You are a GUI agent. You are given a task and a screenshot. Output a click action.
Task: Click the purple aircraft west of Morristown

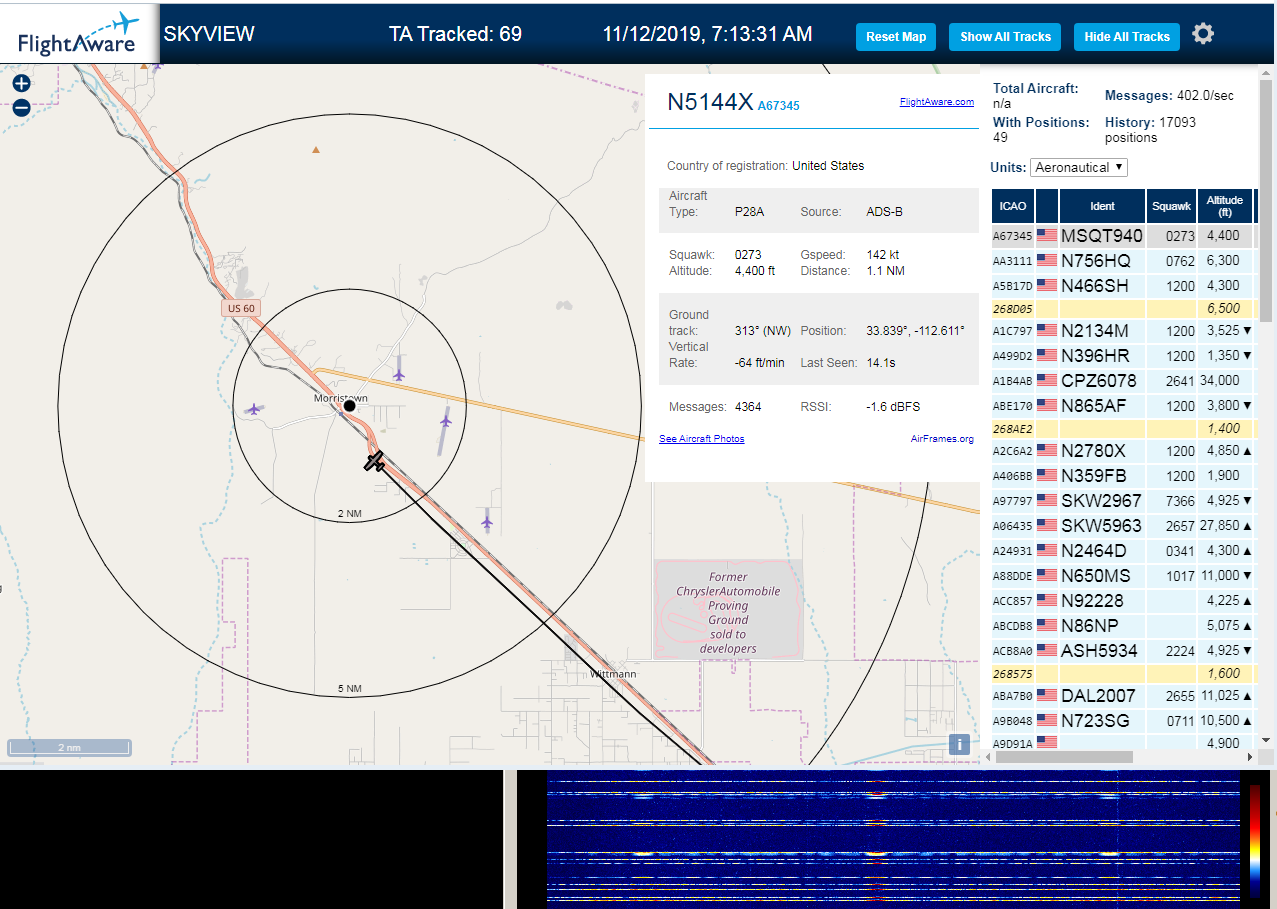click(254, 409)
